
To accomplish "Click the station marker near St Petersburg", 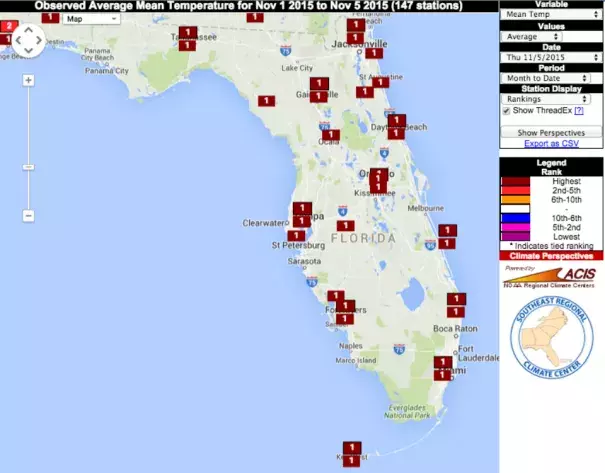I will [x=296, y=236].
